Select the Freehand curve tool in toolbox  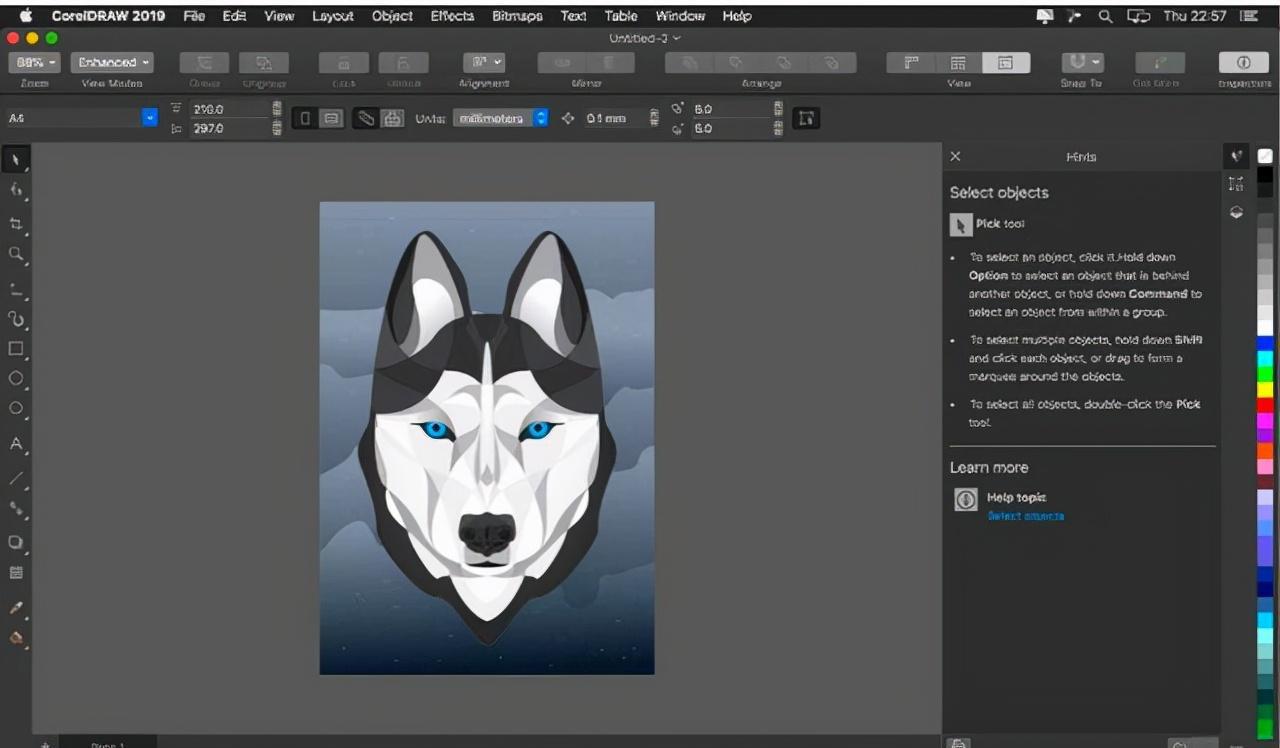tap(16, 290)
